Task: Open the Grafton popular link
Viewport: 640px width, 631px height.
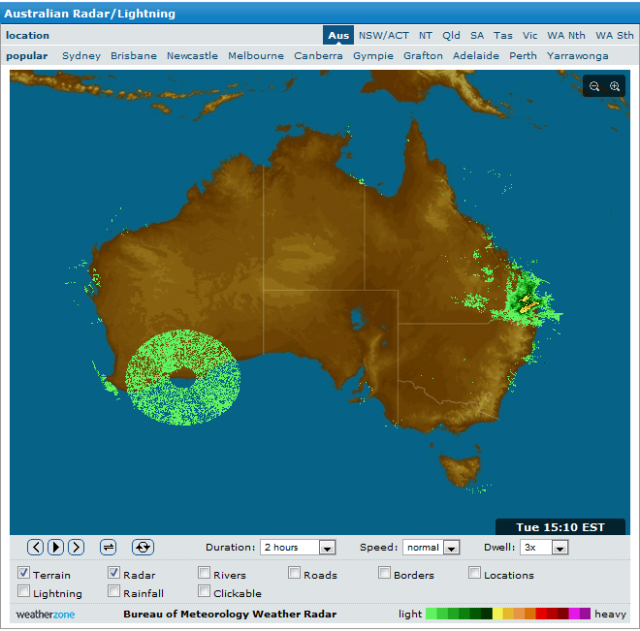Action: tap(423, 56)
